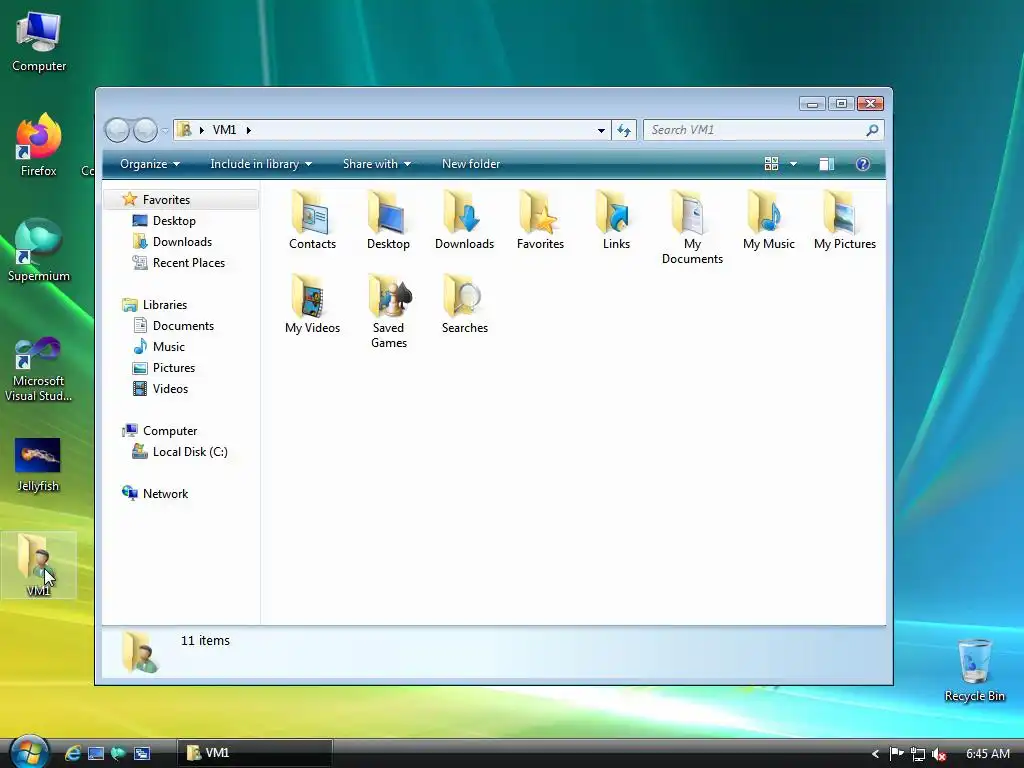Viewport: 1024px width, 768px height.
Task: Select the Firefox desktop shortcut
Action: point(39,145)
